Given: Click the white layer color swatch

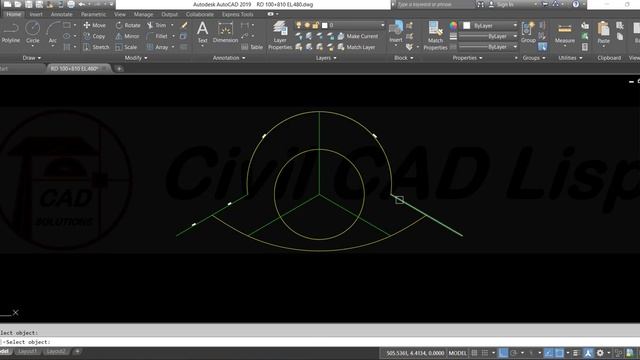Looking at the screenshot, I should coord(324,25).
